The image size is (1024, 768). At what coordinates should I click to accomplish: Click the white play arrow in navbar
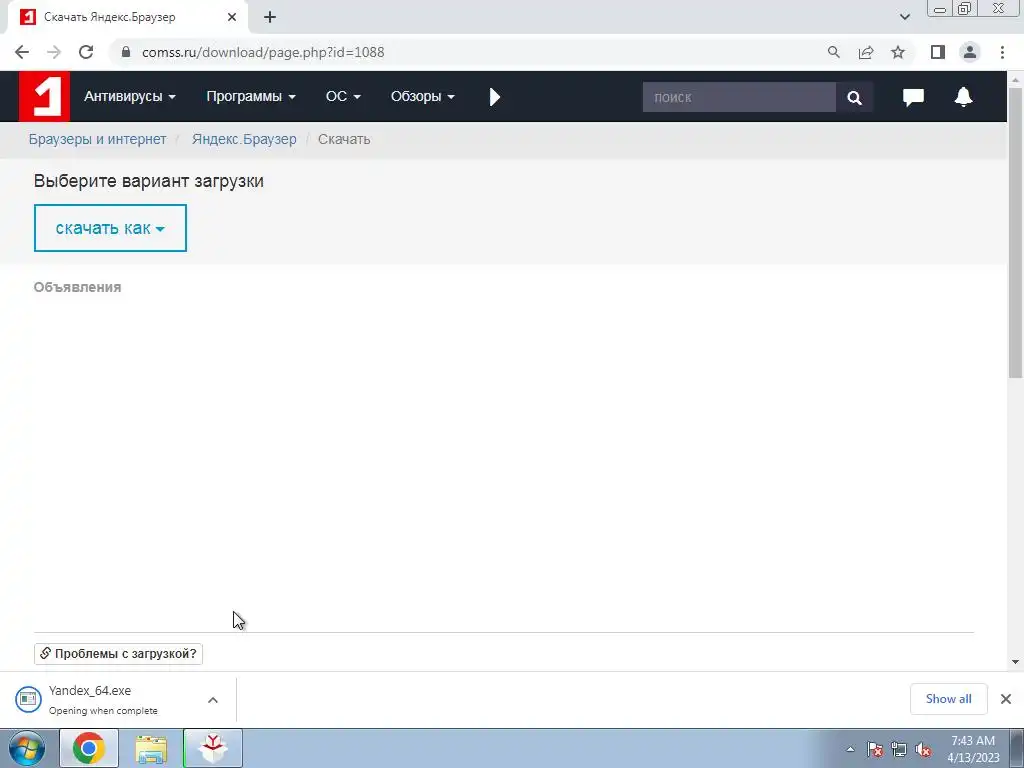coord(495,97)
